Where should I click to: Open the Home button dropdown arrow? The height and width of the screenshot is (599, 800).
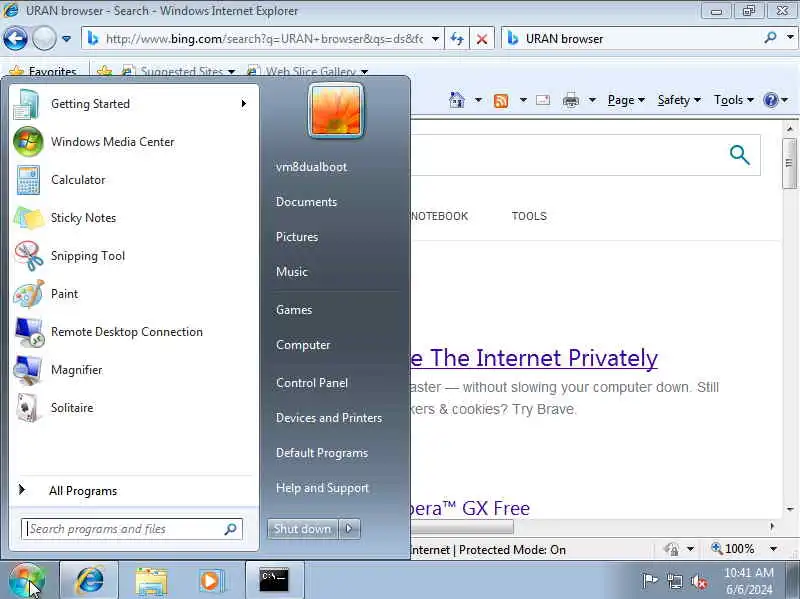(478, 100)
